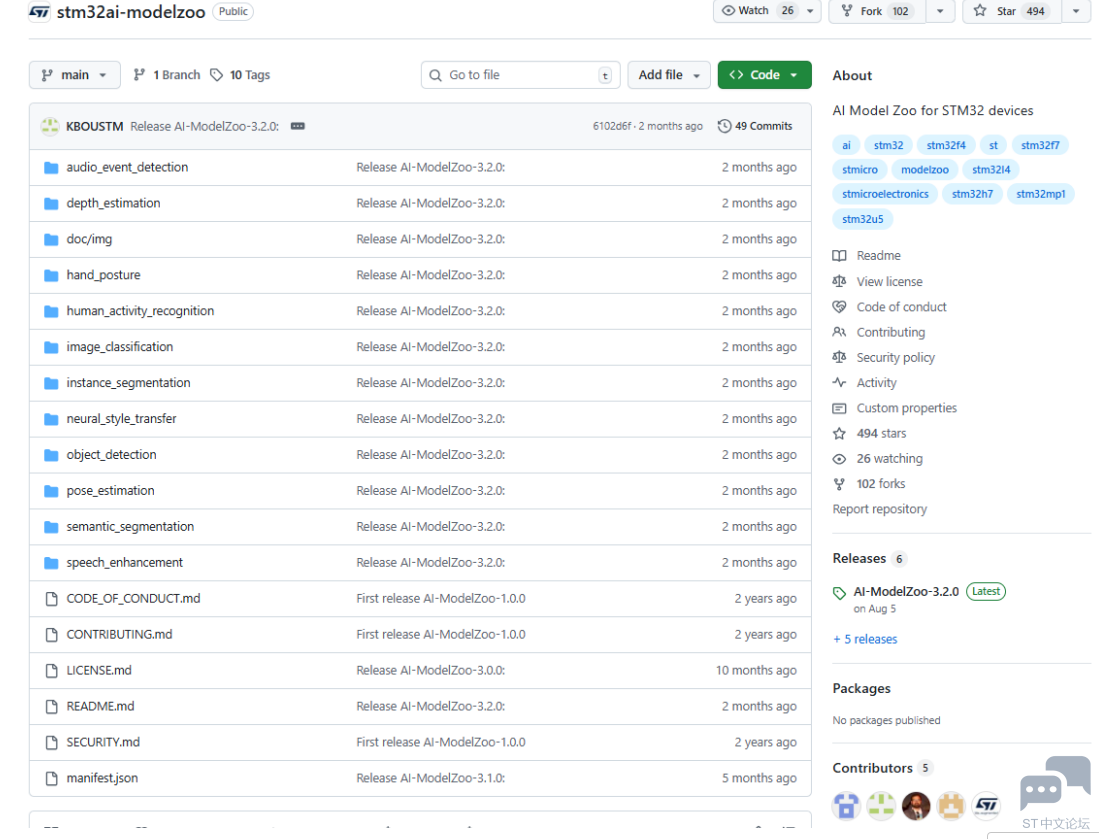Open the SECURITY.md file

[103, 742]
